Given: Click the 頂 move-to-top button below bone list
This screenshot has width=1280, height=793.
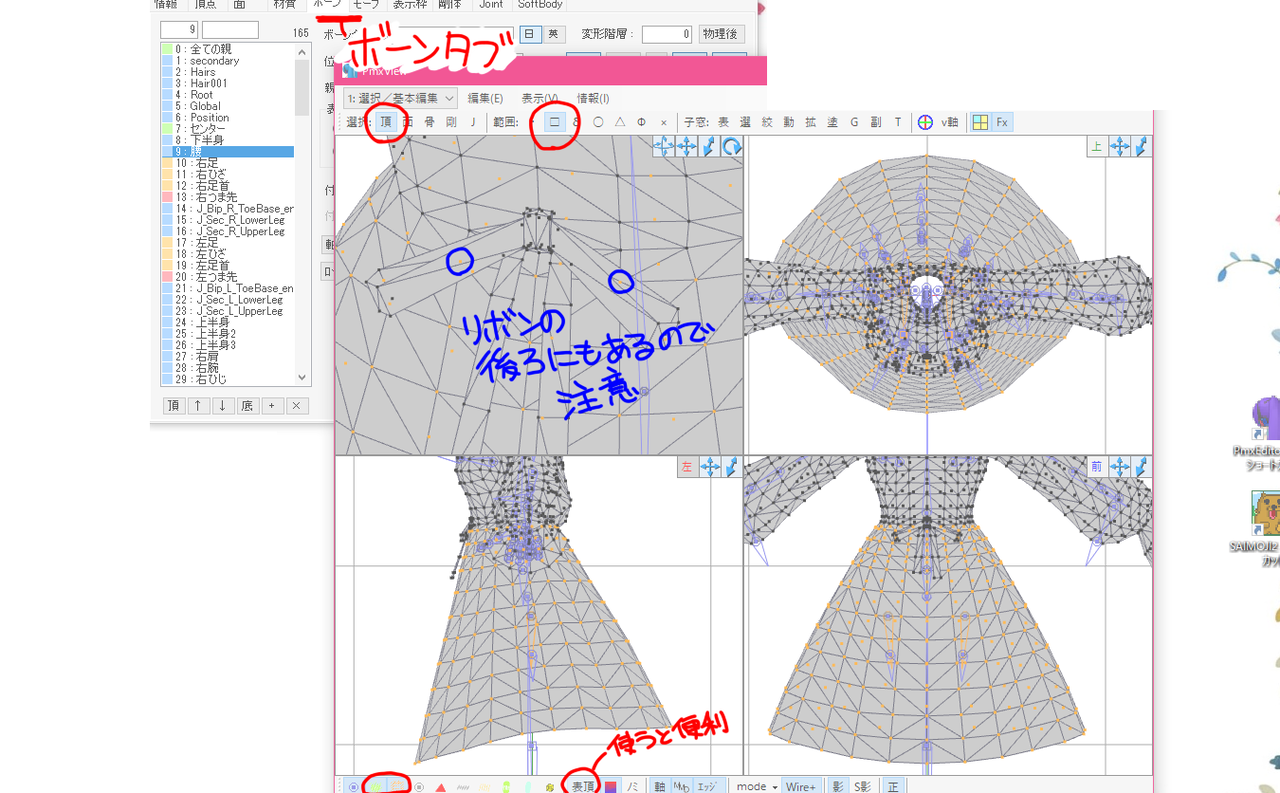Looking at the screenshot, I should [174, 406].
